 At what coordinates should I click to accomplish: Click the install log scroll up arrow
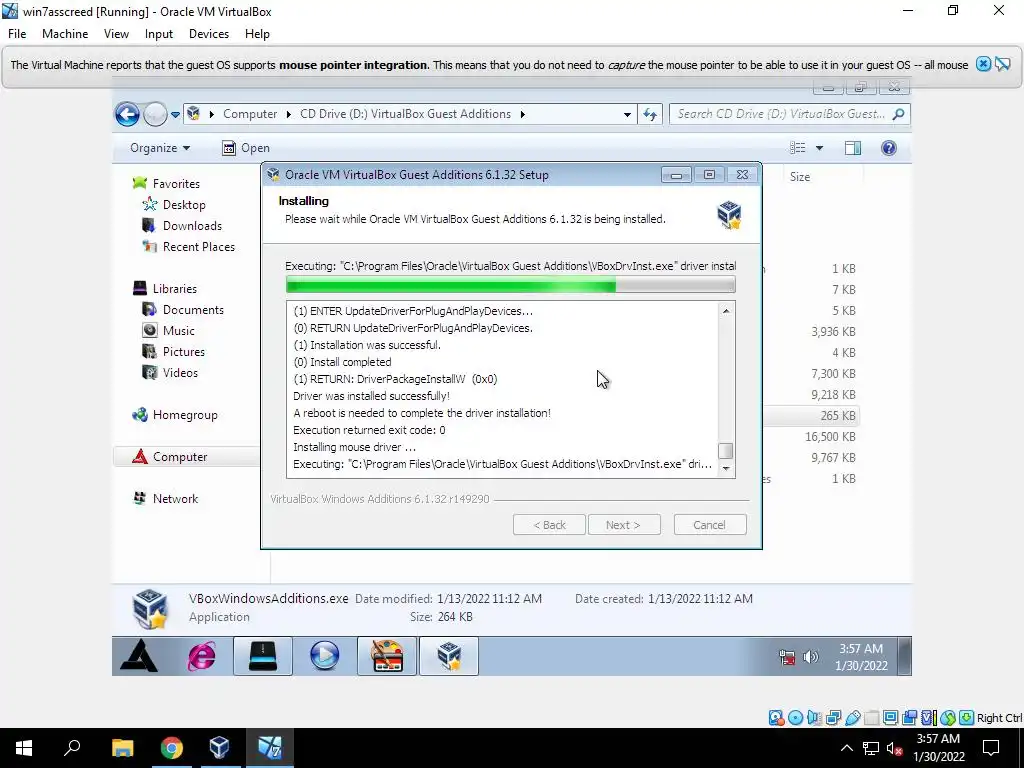click(x=726, y=311)
